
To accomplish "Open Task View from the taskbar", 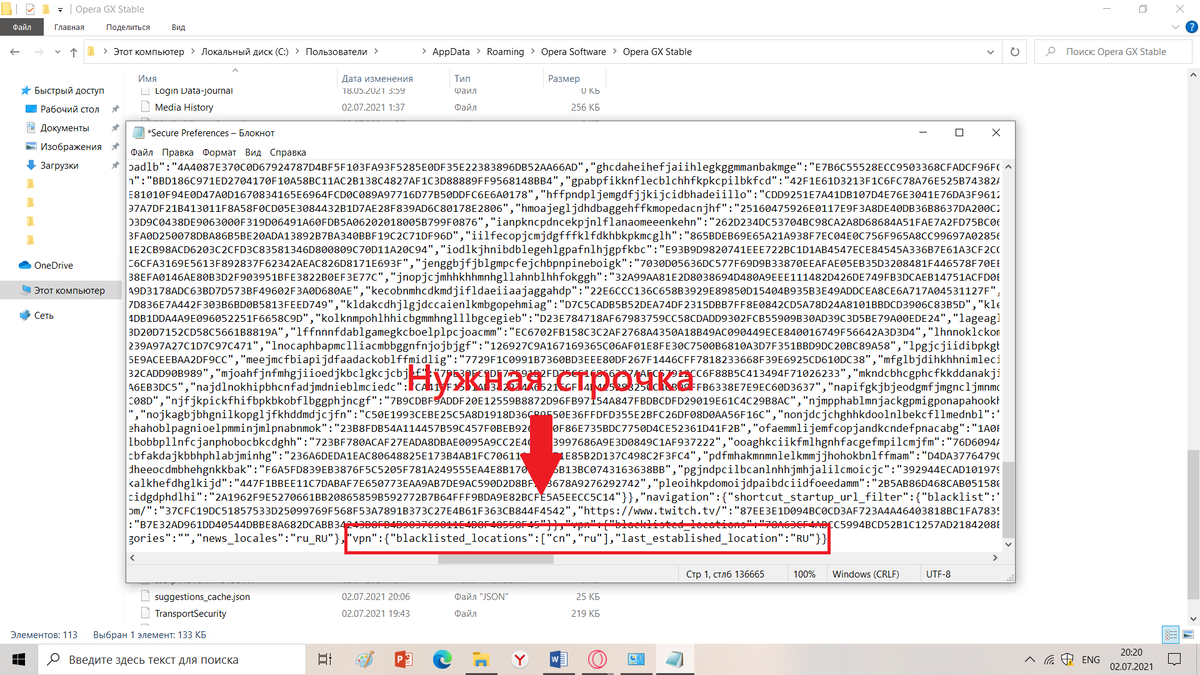I will (x=324, y=659).
